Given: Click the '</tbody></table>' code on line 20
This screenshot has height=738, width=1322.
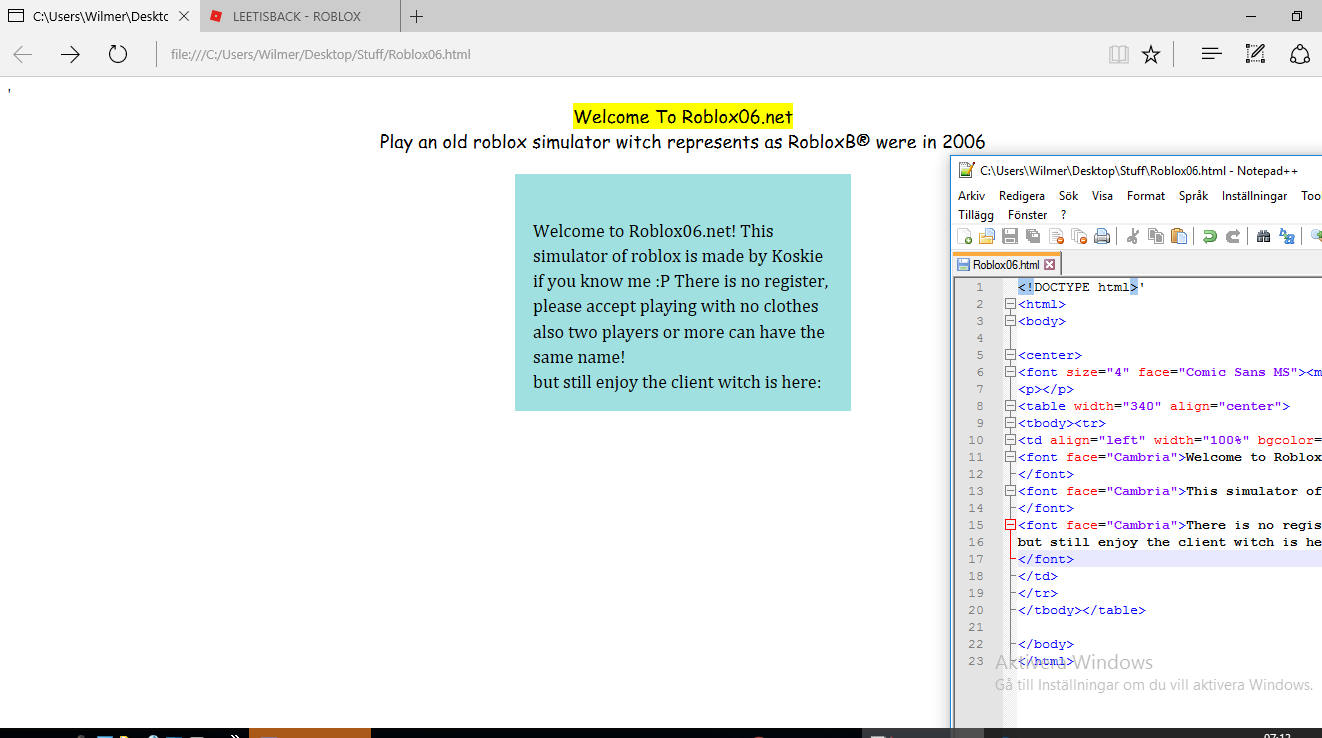Looking at the screenshot, I should (1082, 610).
